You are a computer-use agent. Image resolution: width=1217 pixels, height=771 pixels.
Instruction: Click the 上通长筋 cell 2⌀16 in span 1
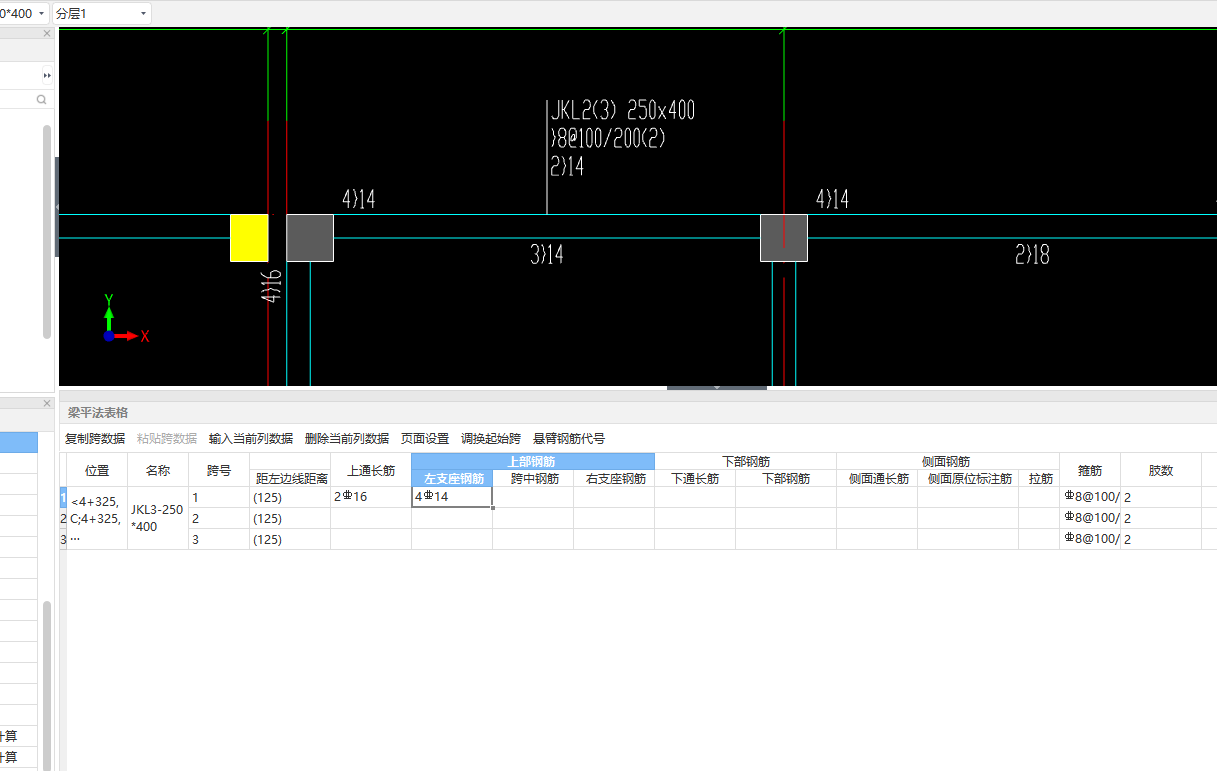coord(371,497)
